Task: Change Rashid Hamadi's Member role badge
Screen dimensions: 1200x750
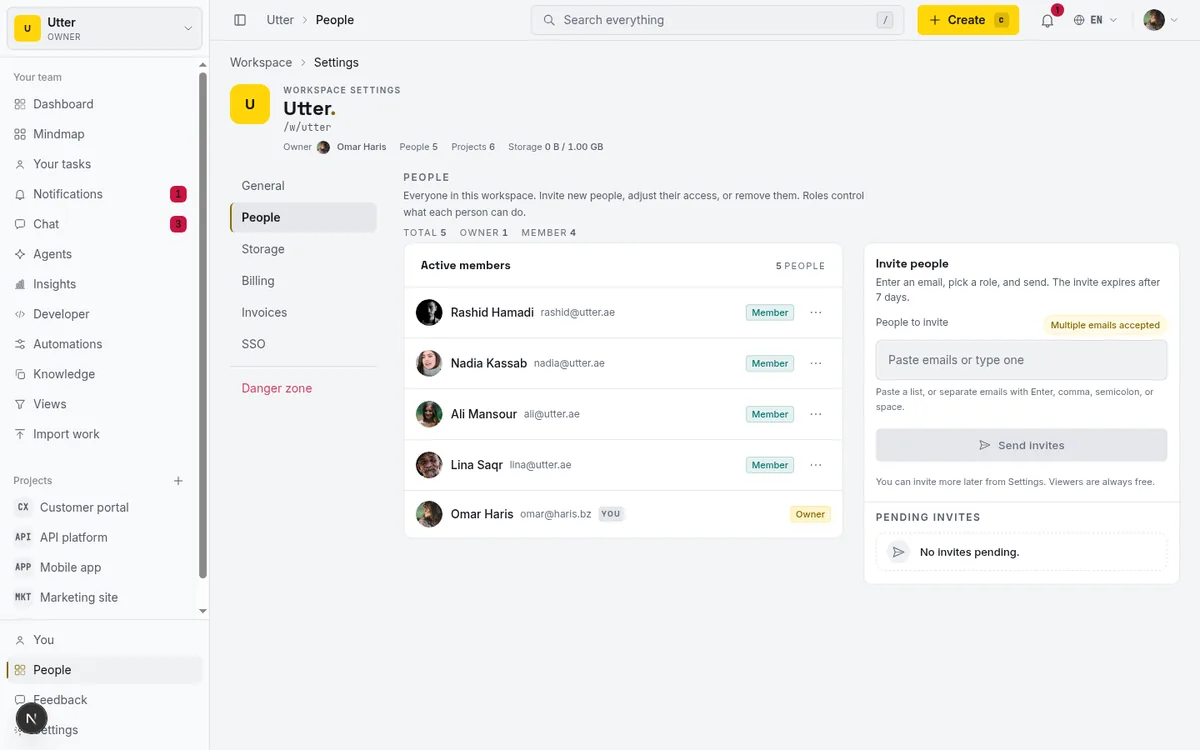Action: pos(770,313)
